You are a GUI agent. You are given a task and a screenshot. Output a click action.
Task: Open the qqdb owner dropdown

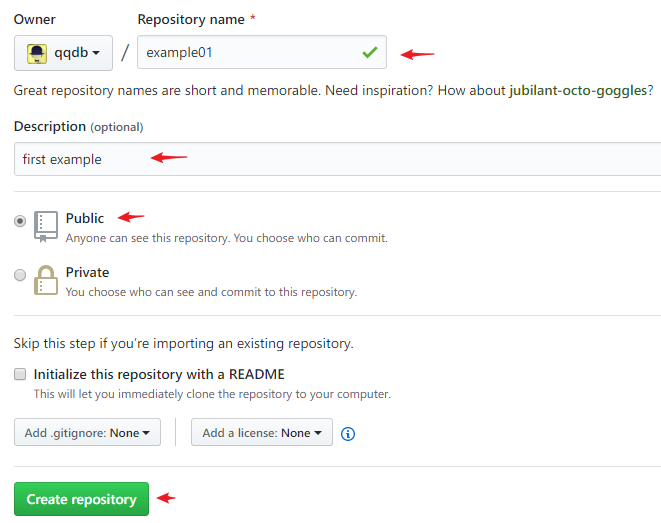(63, 53)
